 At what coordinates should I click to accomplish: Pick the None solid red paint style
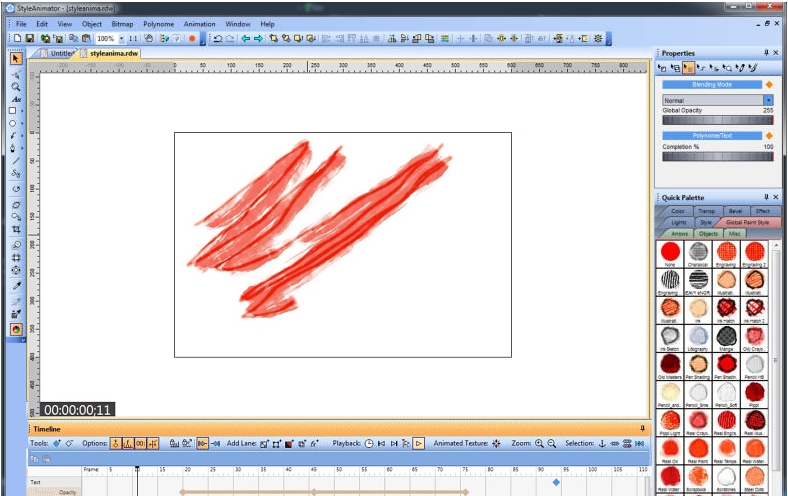pyautogui.click(x=670, y=254)
